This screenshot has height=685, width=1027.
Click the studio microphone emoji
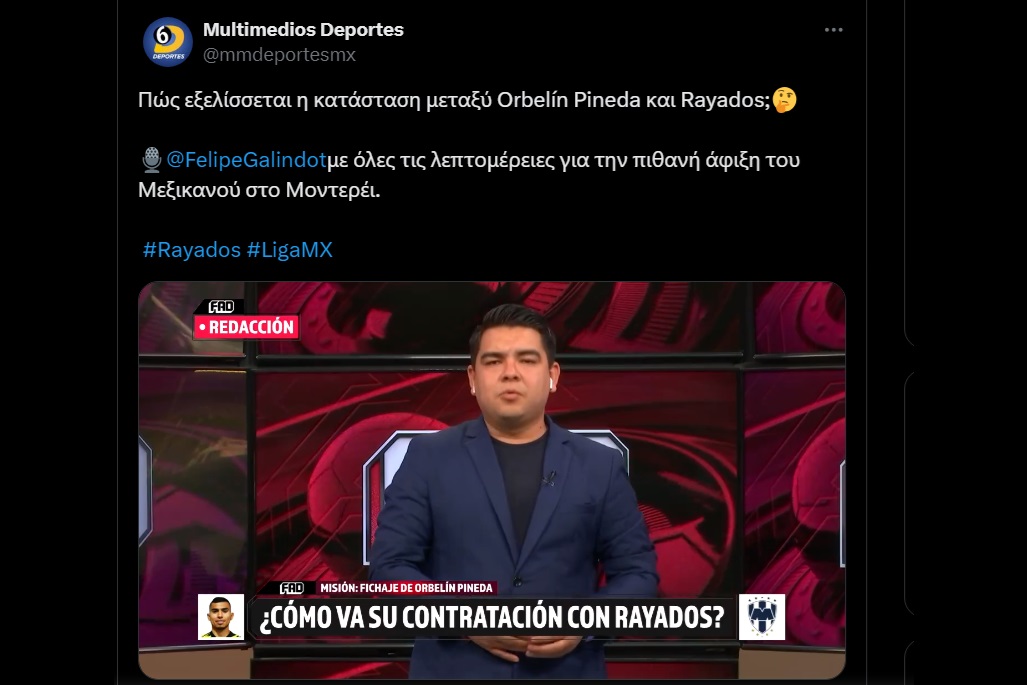pyautogui.click(x=151, y=160)
